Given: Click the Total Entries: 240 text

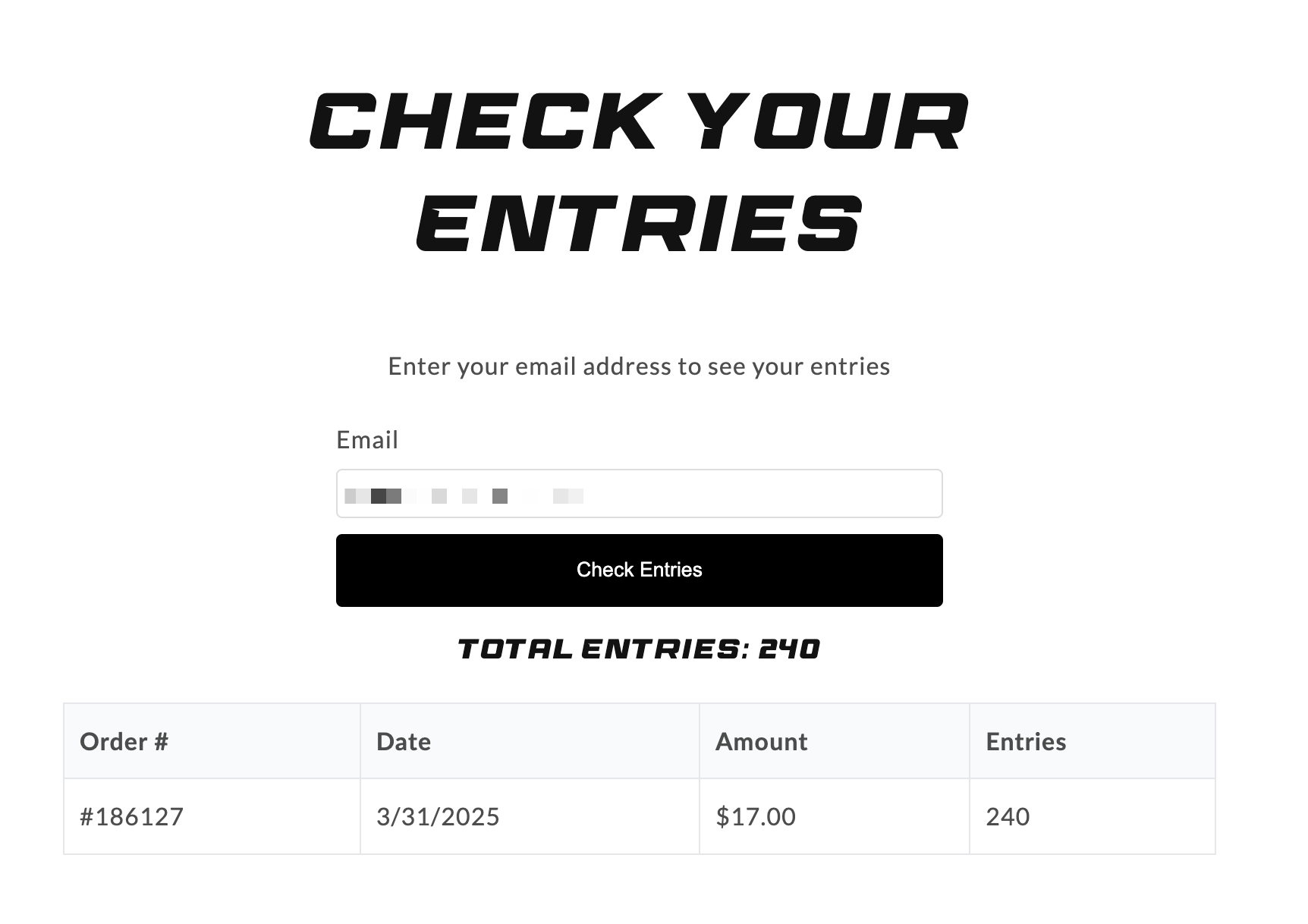Looking at the screenshot, I should pos(639,649).
